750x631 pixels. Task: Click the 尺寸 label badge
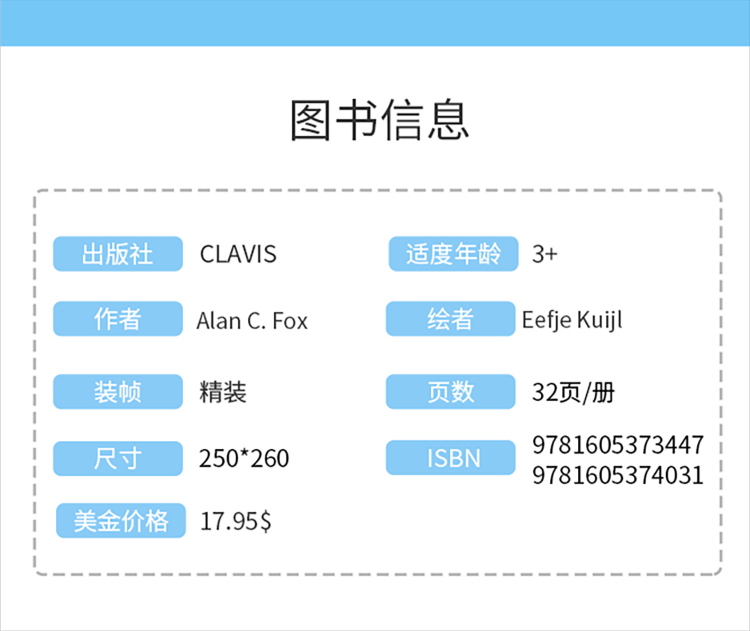[118, 458]
